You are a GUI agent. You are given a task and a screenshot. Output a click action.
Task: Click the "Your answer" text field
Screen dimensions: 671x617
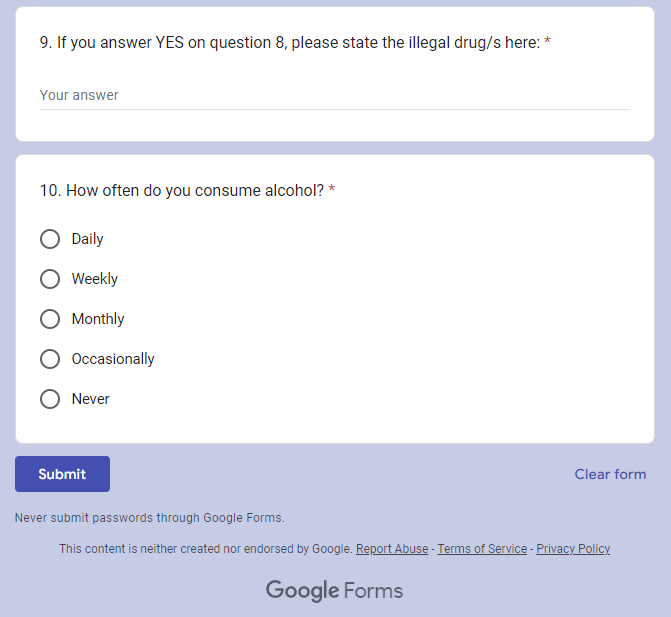click(334, 96)
